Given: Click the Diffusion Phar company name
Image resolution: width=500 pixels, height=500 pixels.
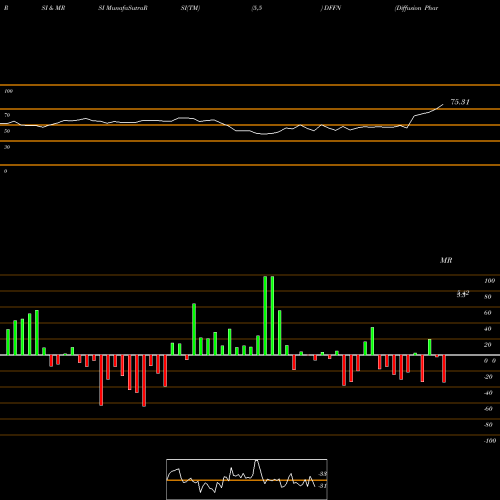Looking at the screenshot, I should pos(416,8).
